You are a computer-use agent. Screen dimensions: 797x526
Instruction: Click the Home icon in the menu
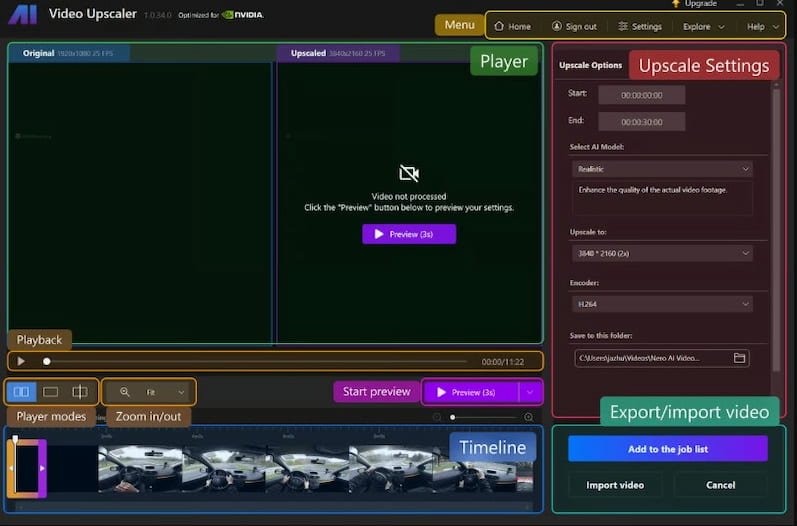point(499,26)
